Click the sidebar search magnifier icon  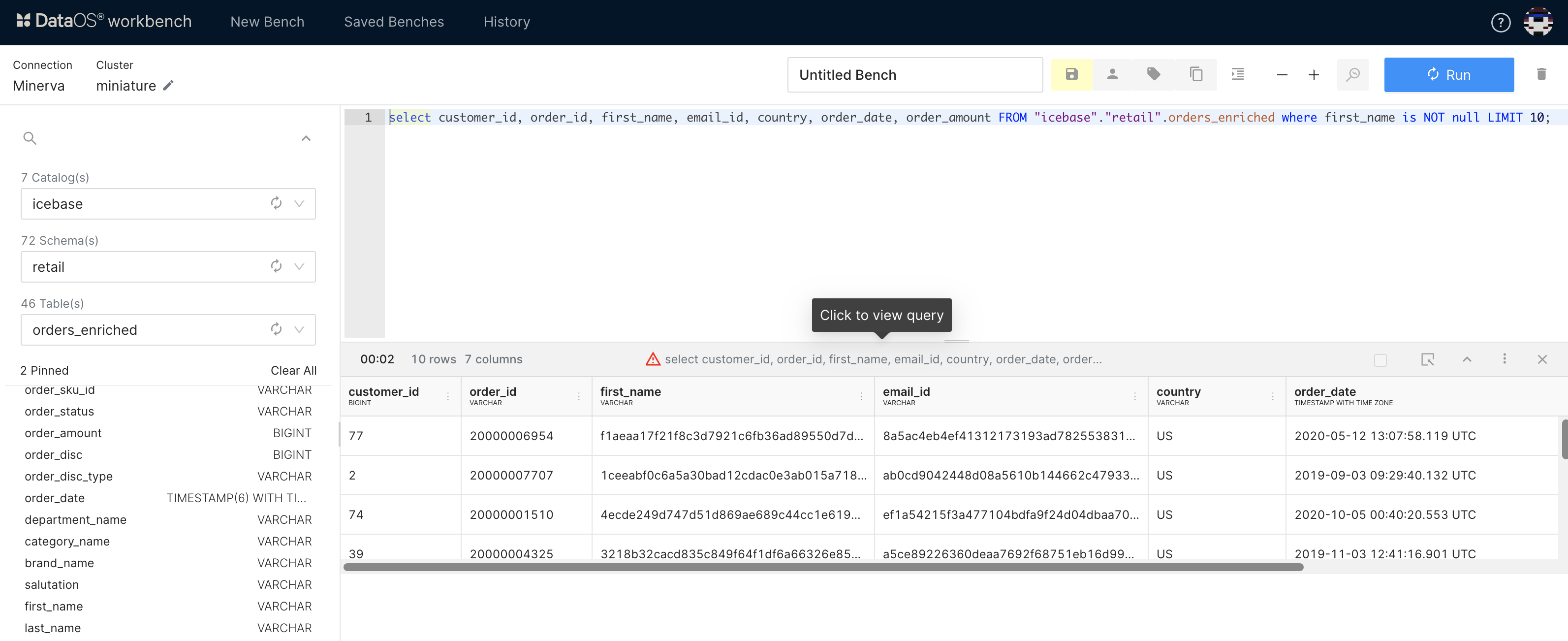(29, 138)
